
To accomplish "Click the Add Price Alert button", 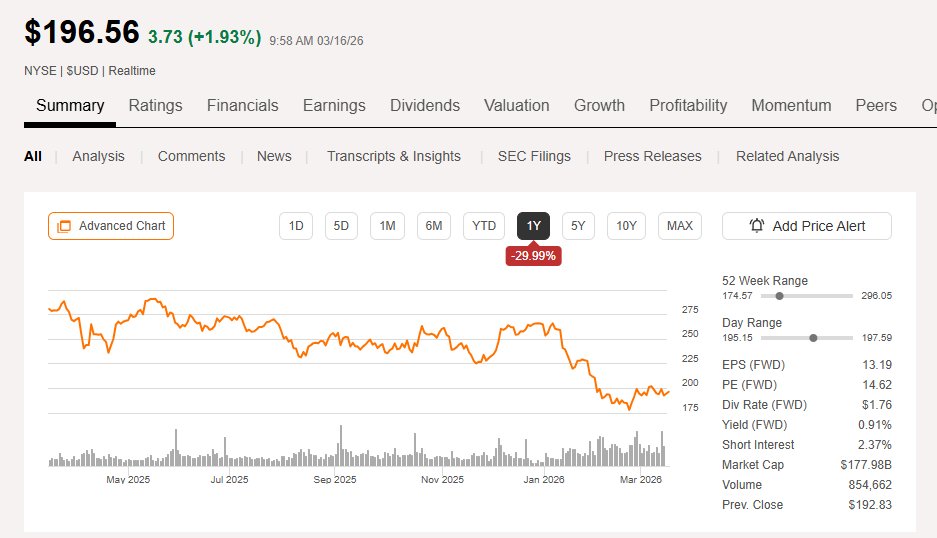I will (807, 226).
